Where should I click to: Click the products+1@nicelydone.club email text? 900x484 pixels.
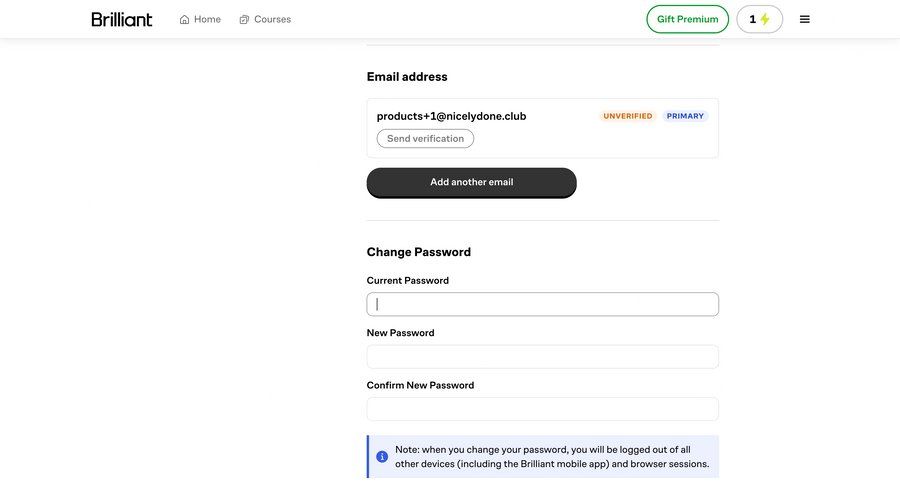click(x=451, y=116)
